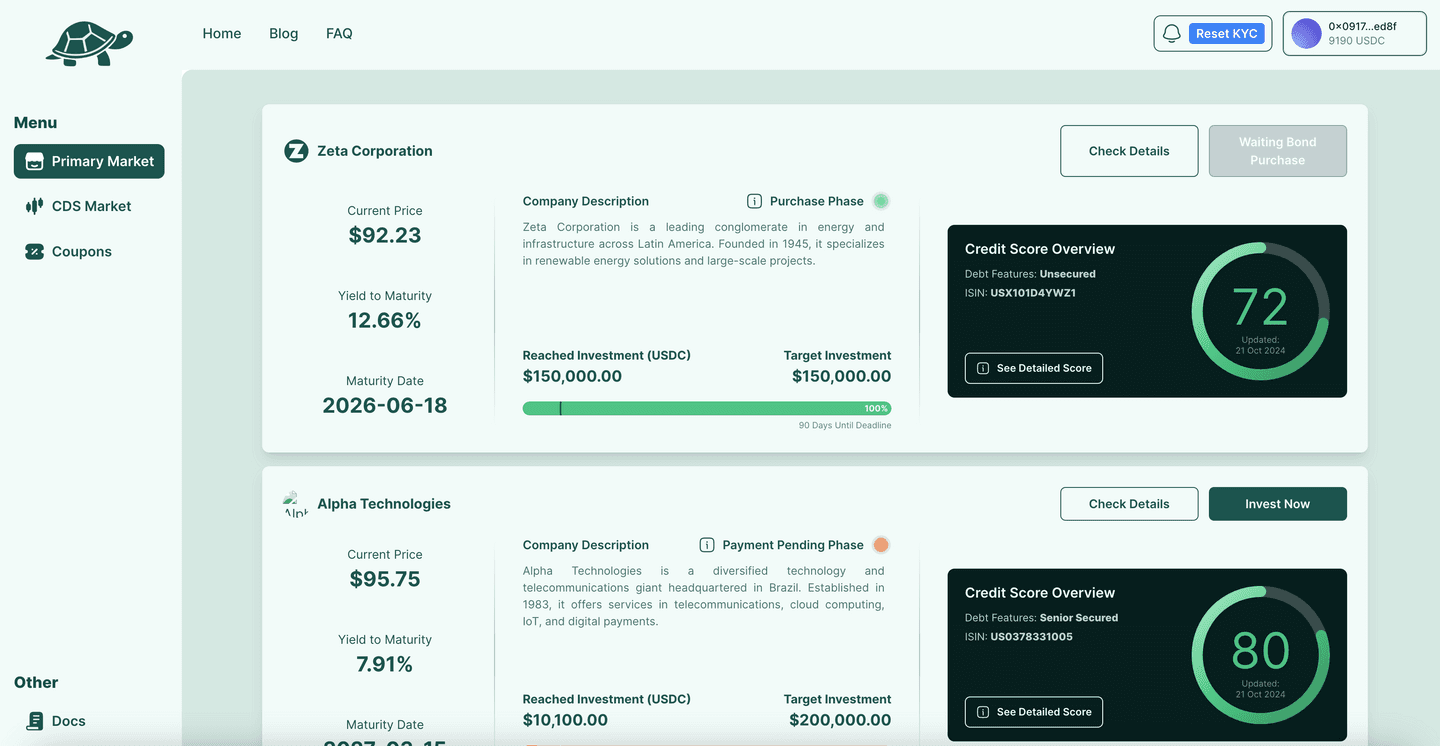Open Docs in Other section

tap(56, 721)
